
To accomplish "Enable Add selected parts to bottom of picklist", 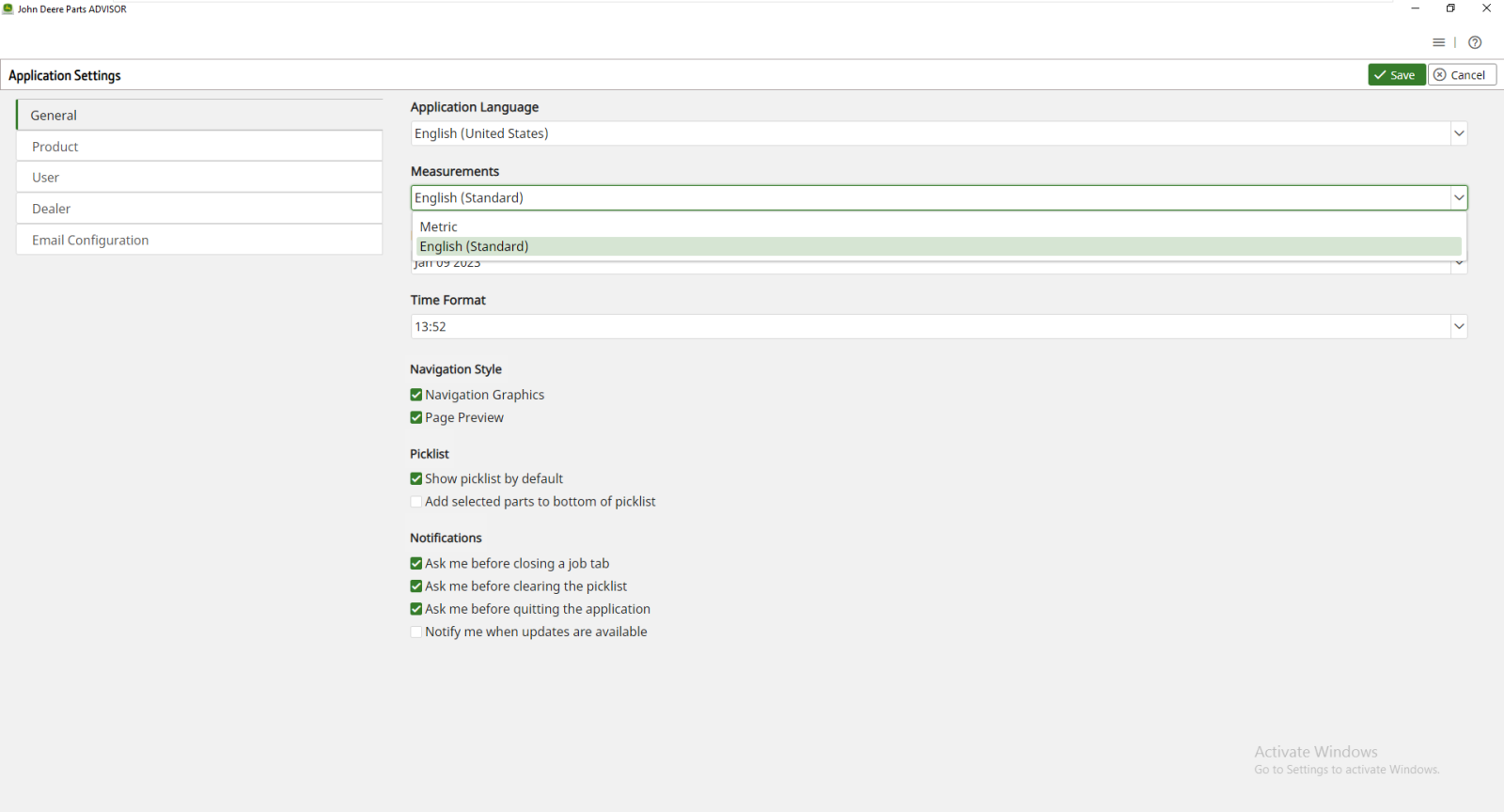I will point(416,502).
